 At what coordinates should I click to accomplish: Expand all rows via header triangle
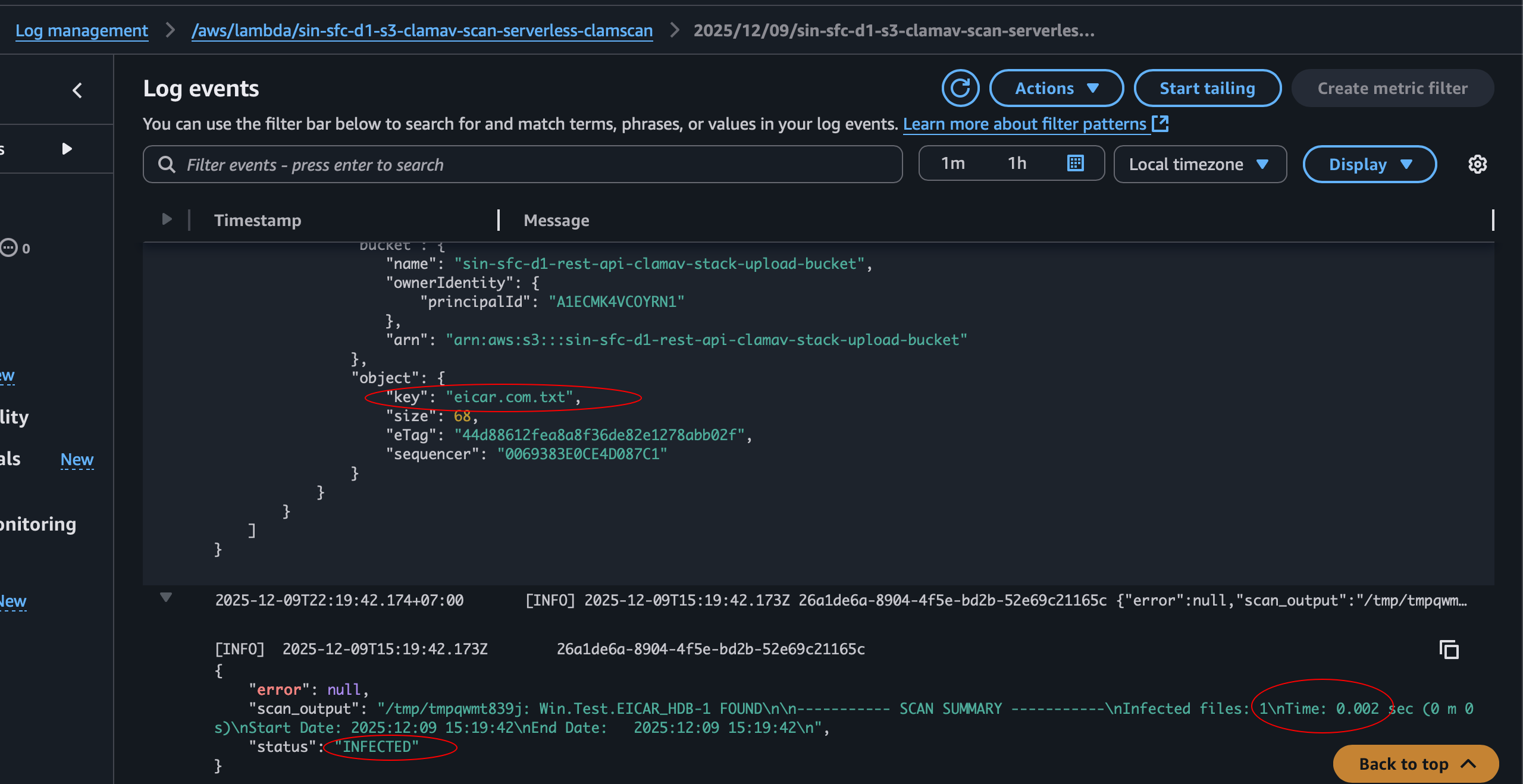(167, 219)
